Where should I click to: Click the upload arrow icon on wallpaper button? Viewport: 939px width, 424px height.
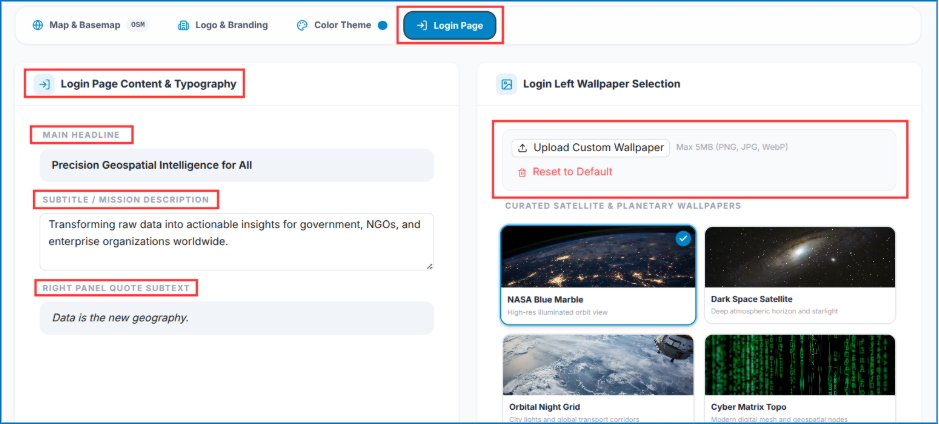tap(523, 148)
